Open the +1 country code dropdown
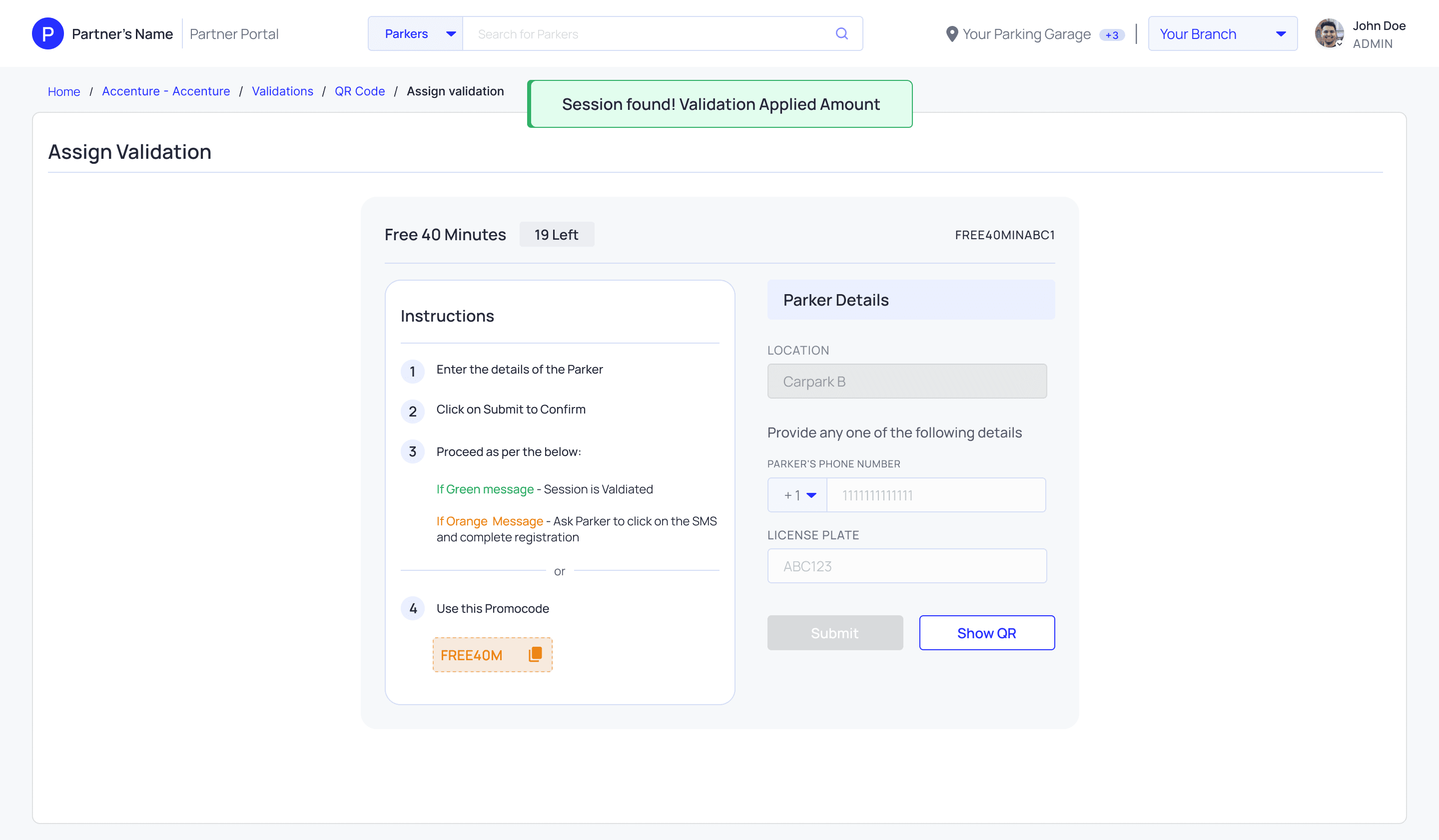Viewport: 1439px width, 840px height. point(798,495)
